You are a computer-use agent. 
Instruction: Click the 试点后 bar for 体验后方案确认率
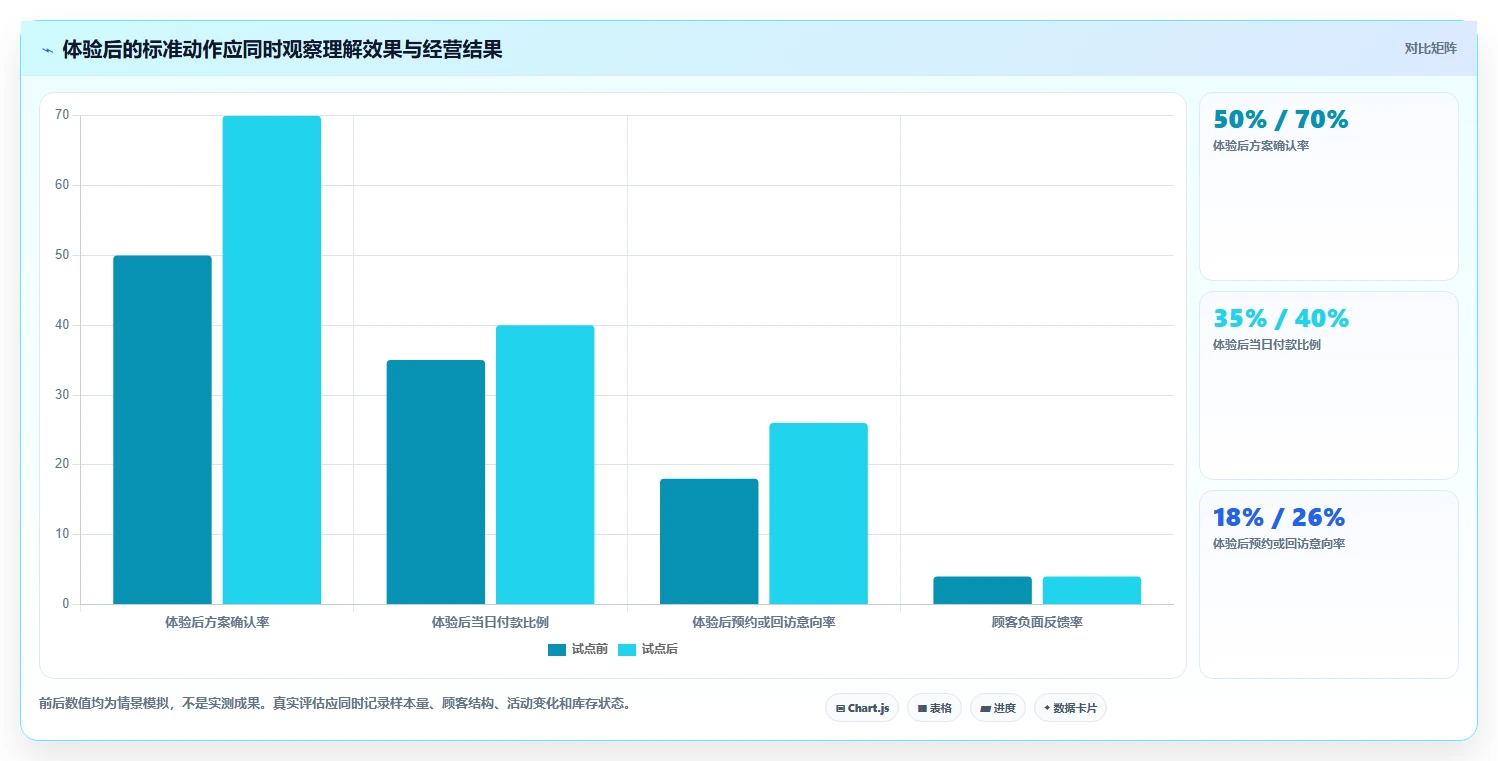272,360
